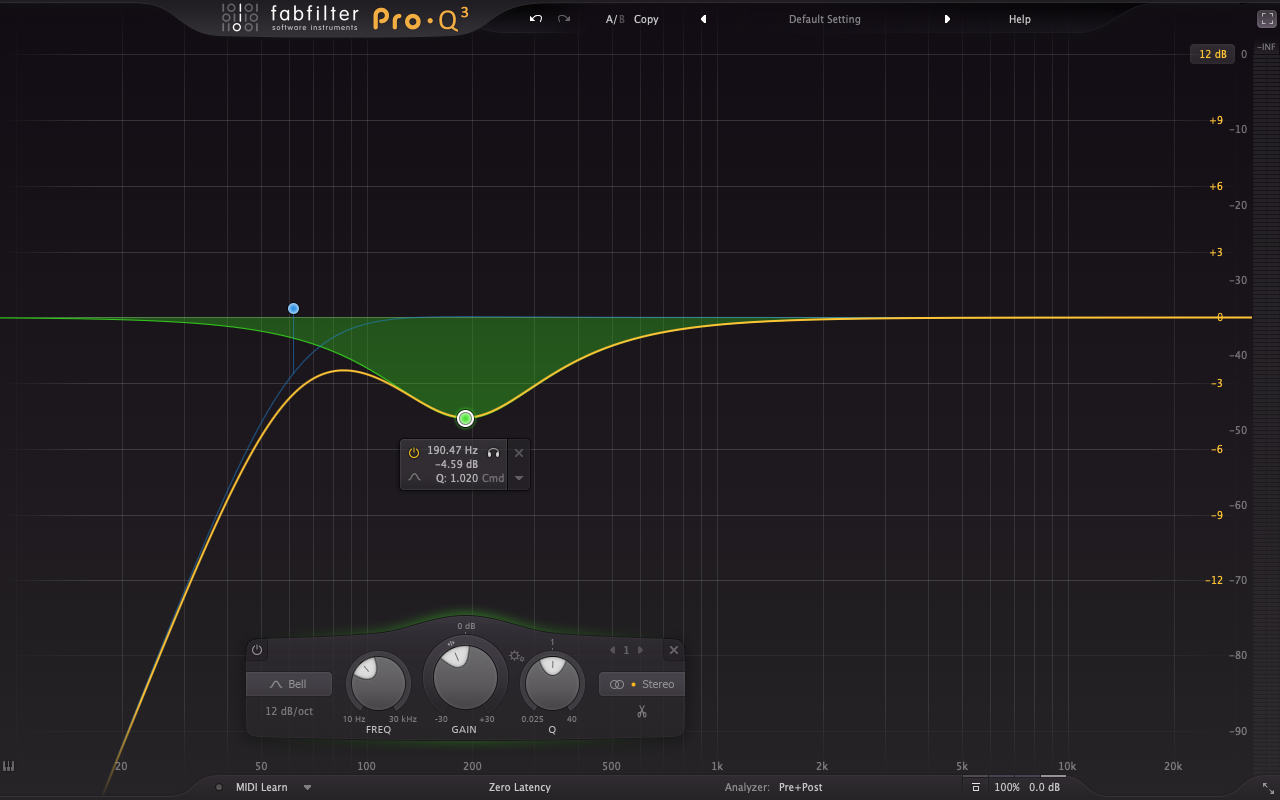Screen dimensions: 1280x800
Task: Click the GAIN knob
Action: tap(464, 677)
